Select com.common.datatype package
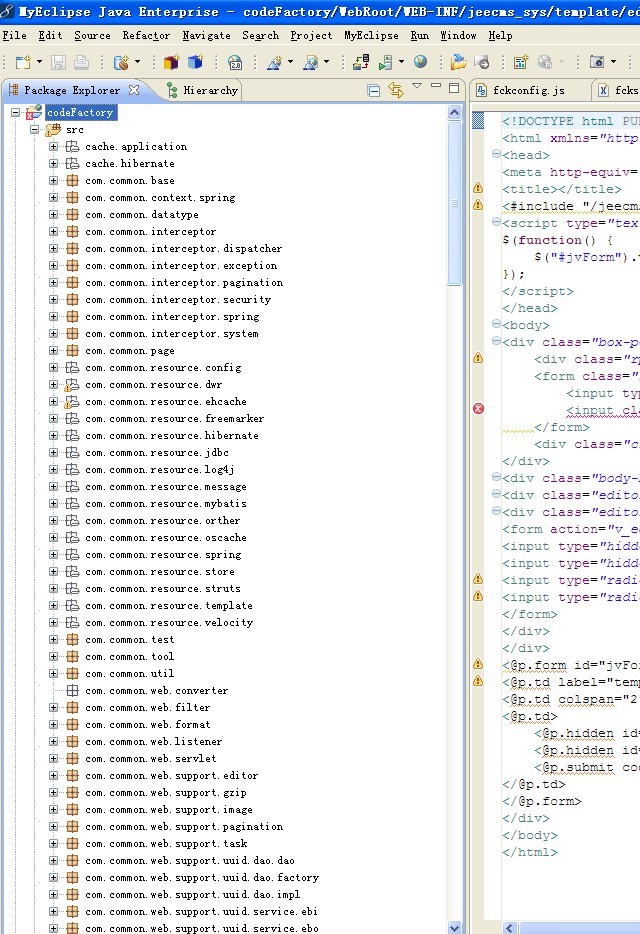The image size is (640, 934). tap(142, 214)
